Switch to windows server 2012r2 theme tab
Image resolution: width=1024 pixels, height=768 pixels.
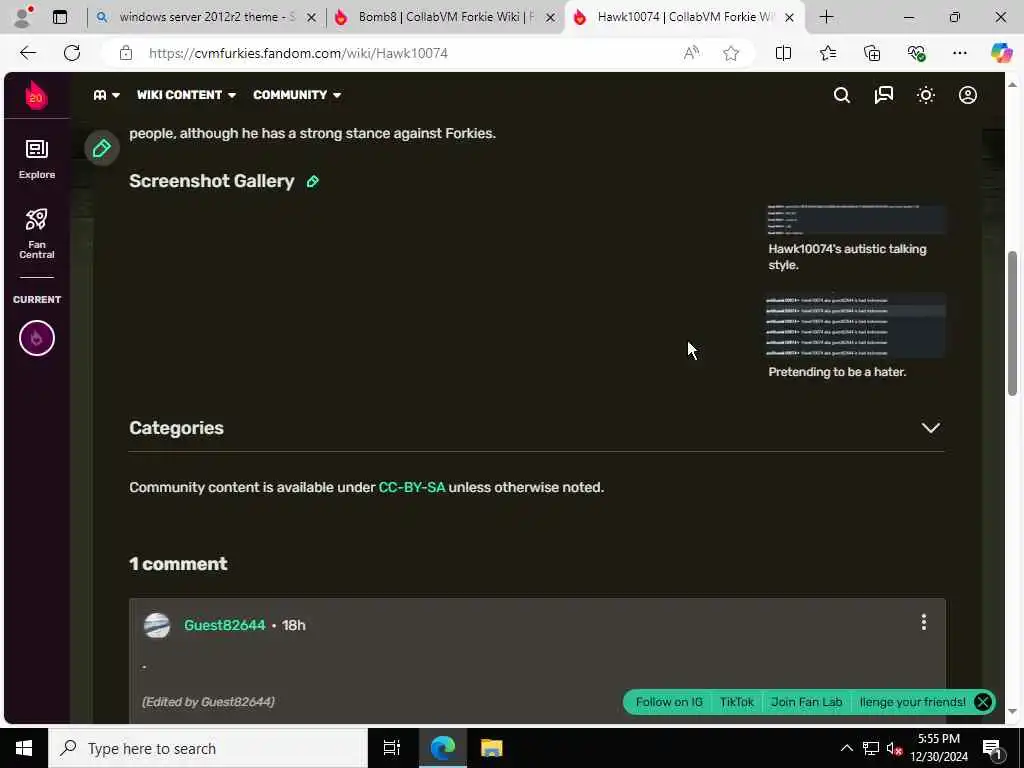196,17
